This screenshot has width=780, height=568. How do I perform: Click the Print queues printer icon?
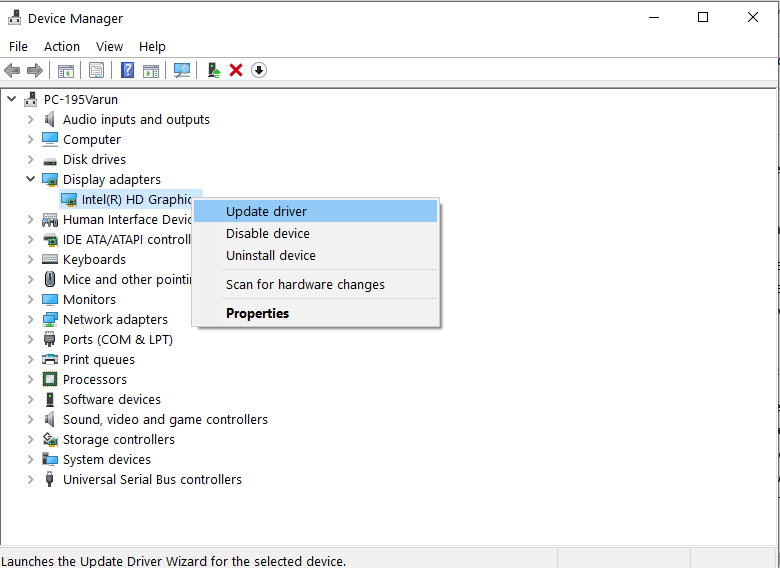(x=50, y=359)
